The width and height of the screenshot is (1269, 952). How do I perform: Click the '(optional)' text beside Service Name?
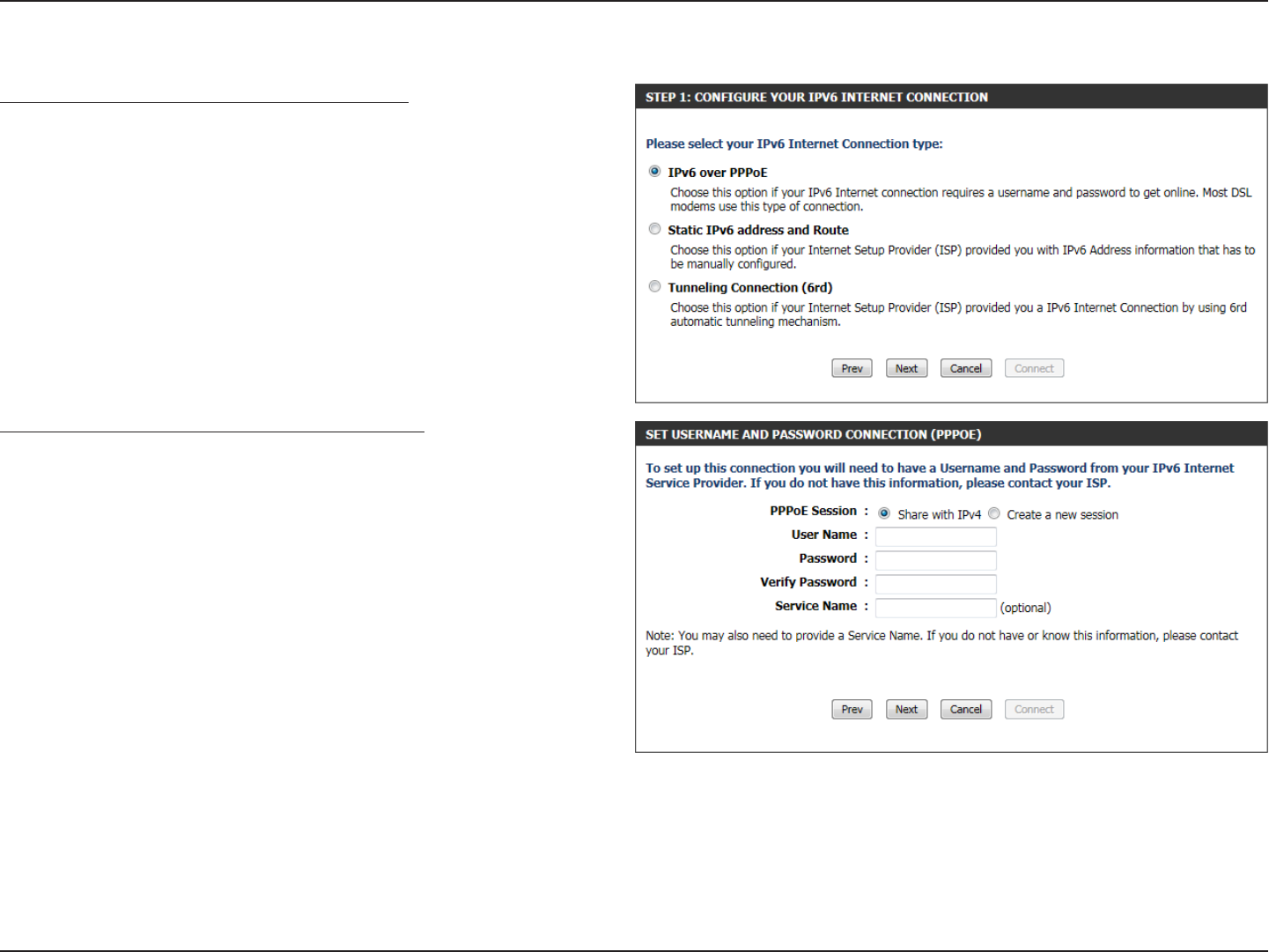point(1026,608)
